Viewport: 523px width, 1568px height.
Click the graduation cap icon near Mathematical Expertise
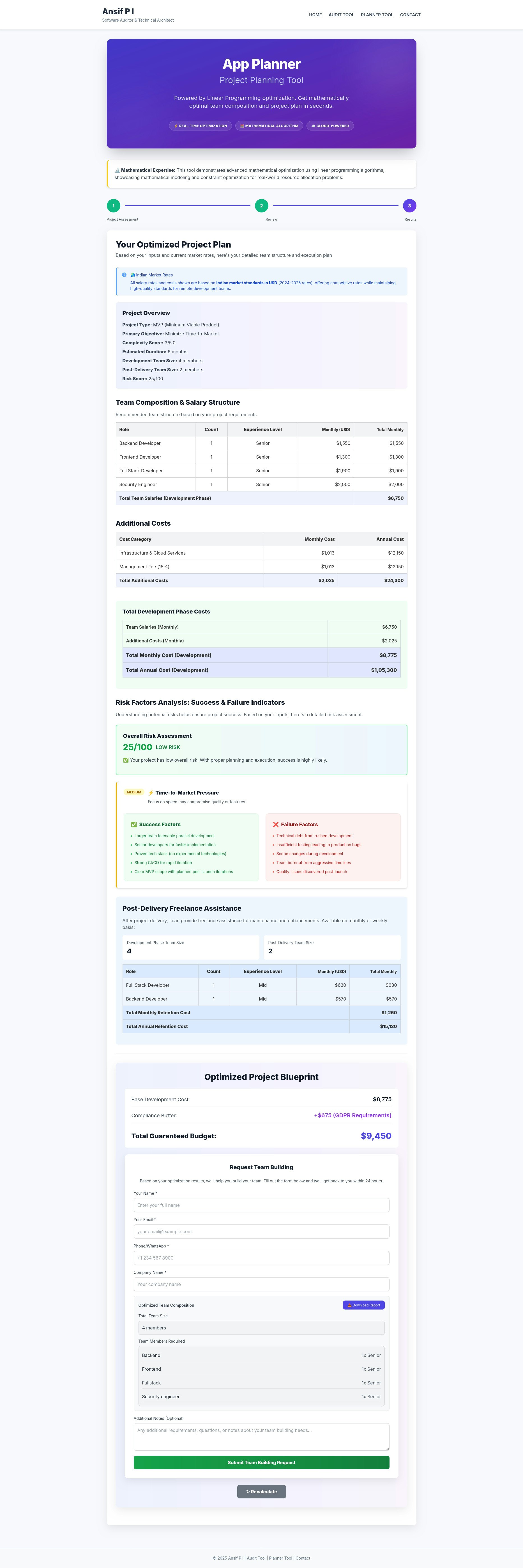tap(118, 170)
